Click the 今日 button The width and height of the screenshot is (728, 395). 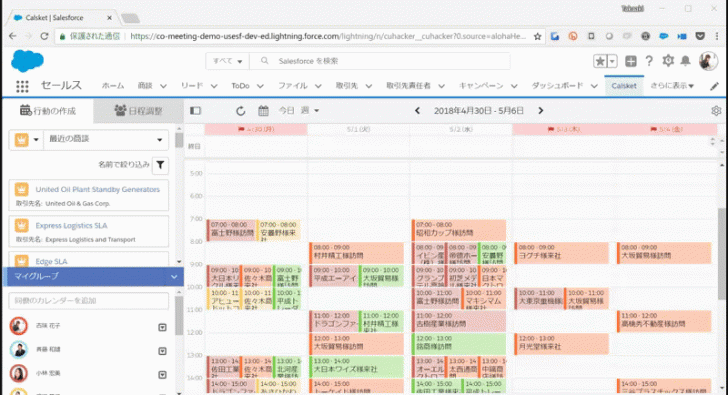click(x=286, y=110)
